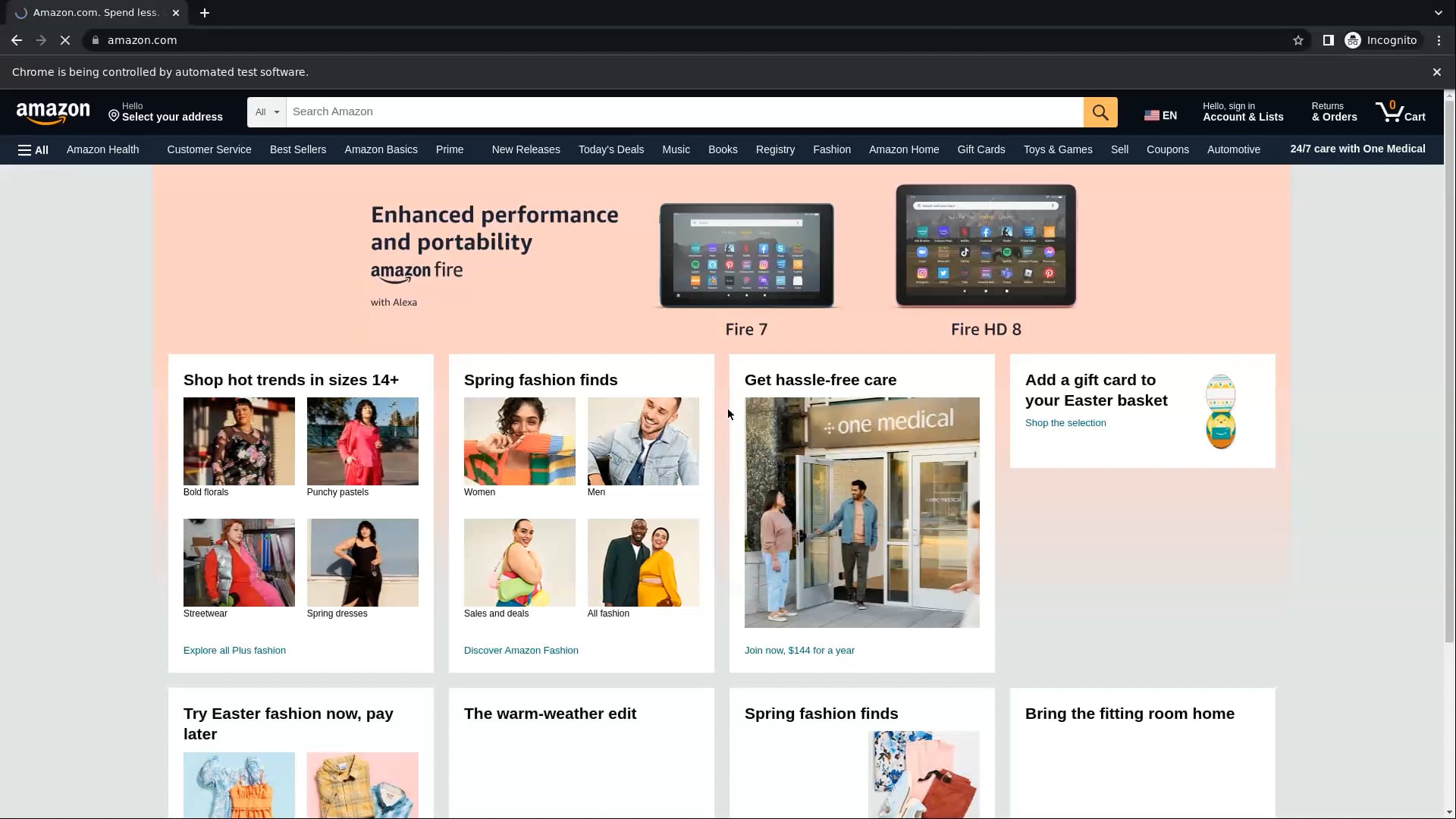Open Chrome side panel icon
The image size is (1456, 819).
(1328, 40)
